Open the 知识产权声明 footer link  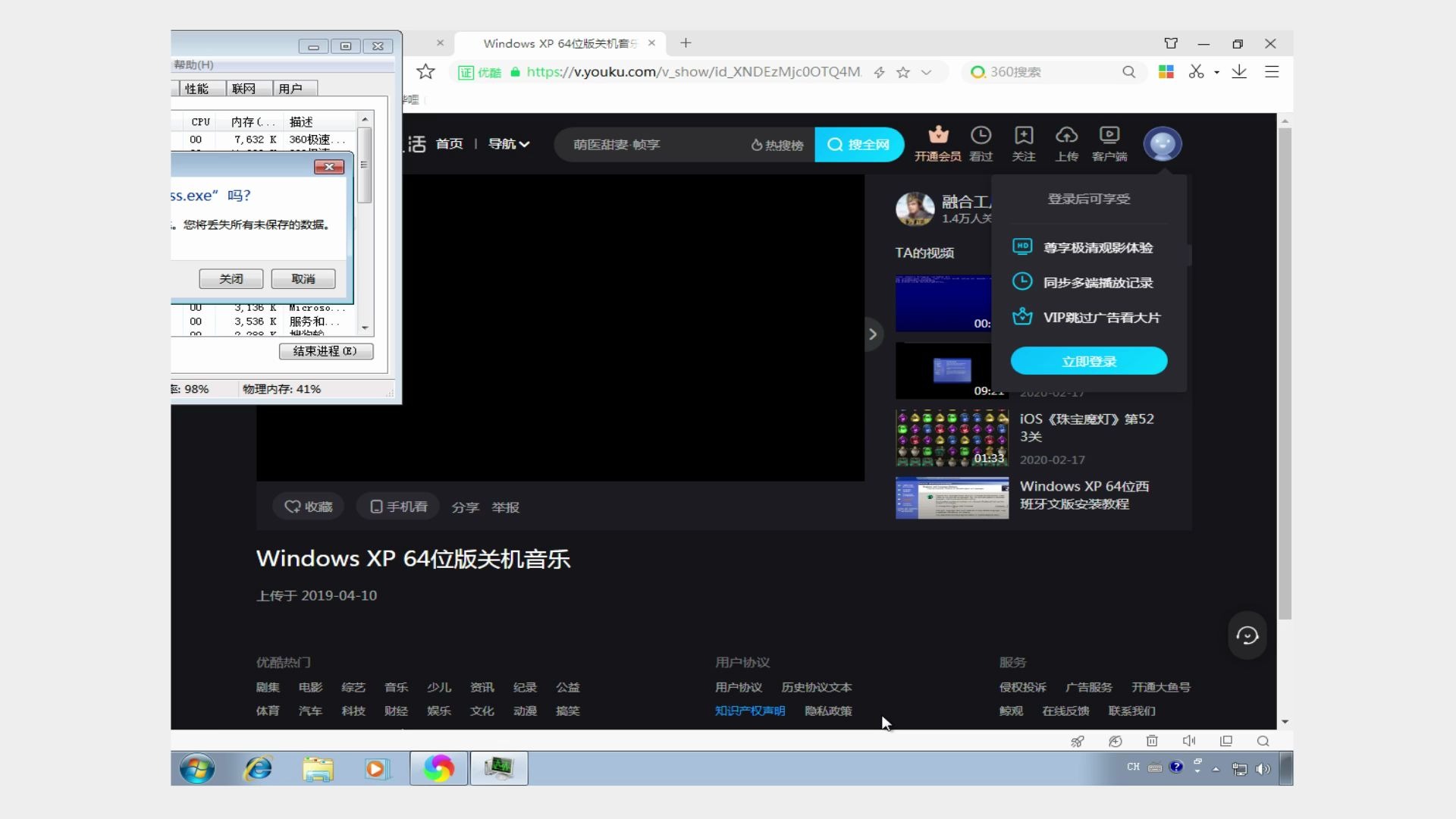pos(749,711)
